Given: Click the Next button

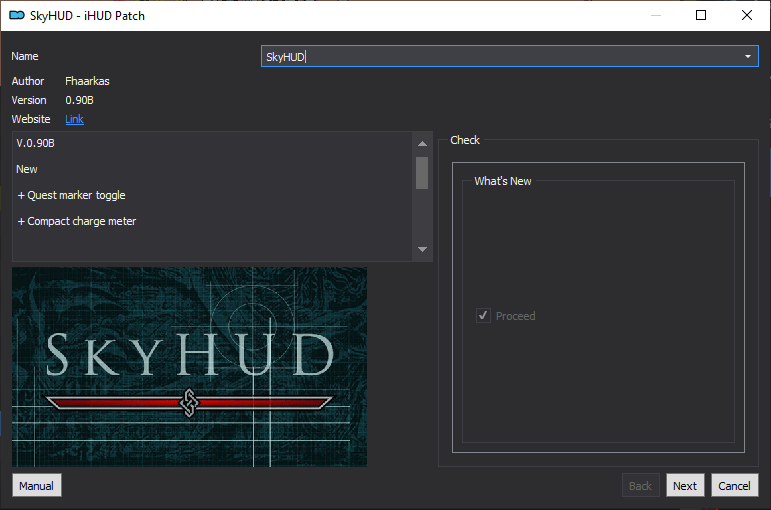Looking at the screenshot, I should pos(685,485).
